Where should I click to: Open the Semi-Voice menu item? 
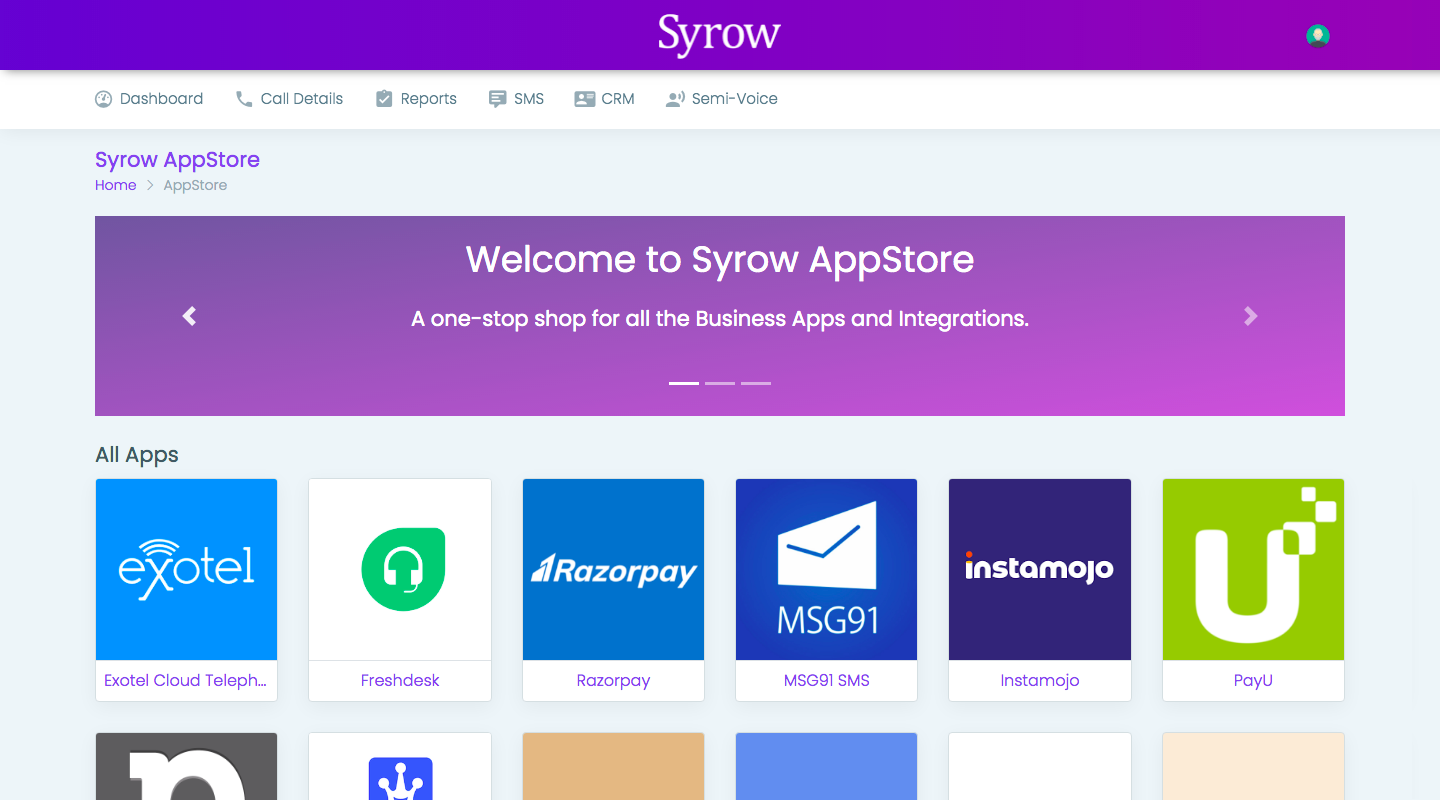coord(722,99)
